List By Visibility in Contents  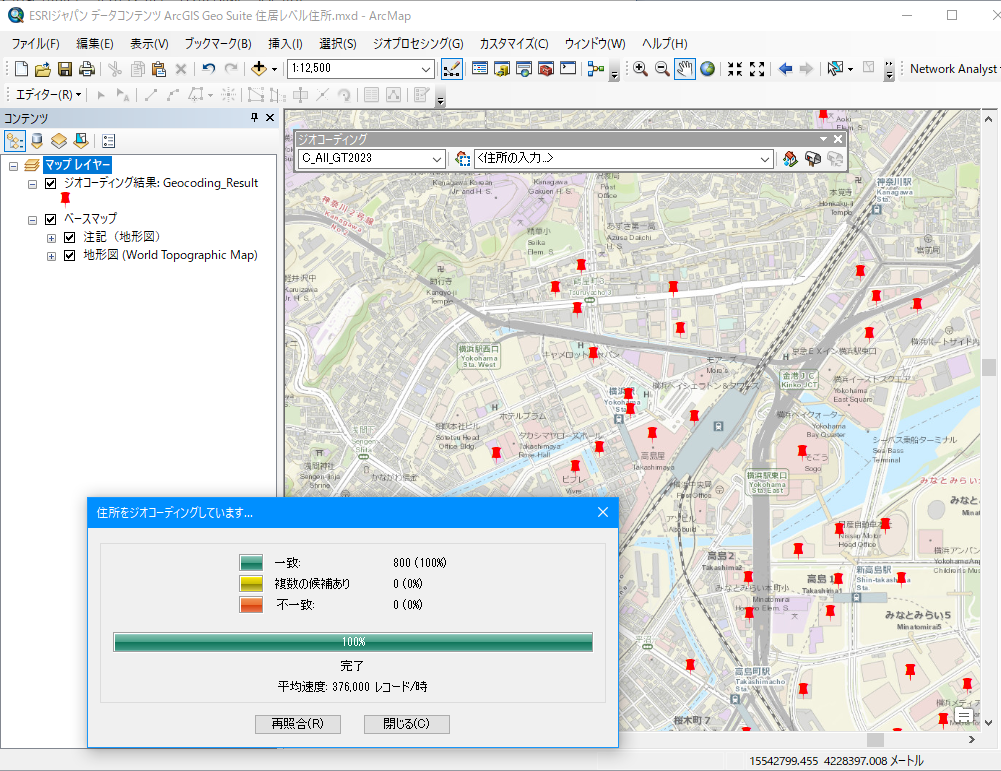click(59, 140)
